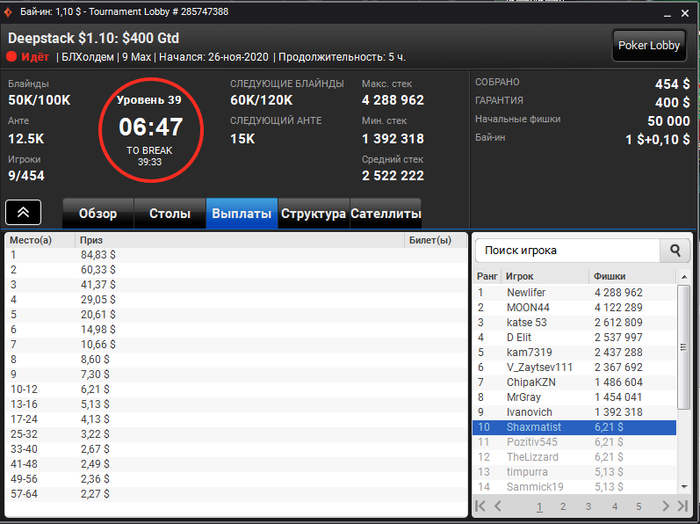
Task: Go to previous page of players
Action: pos(498,506)
